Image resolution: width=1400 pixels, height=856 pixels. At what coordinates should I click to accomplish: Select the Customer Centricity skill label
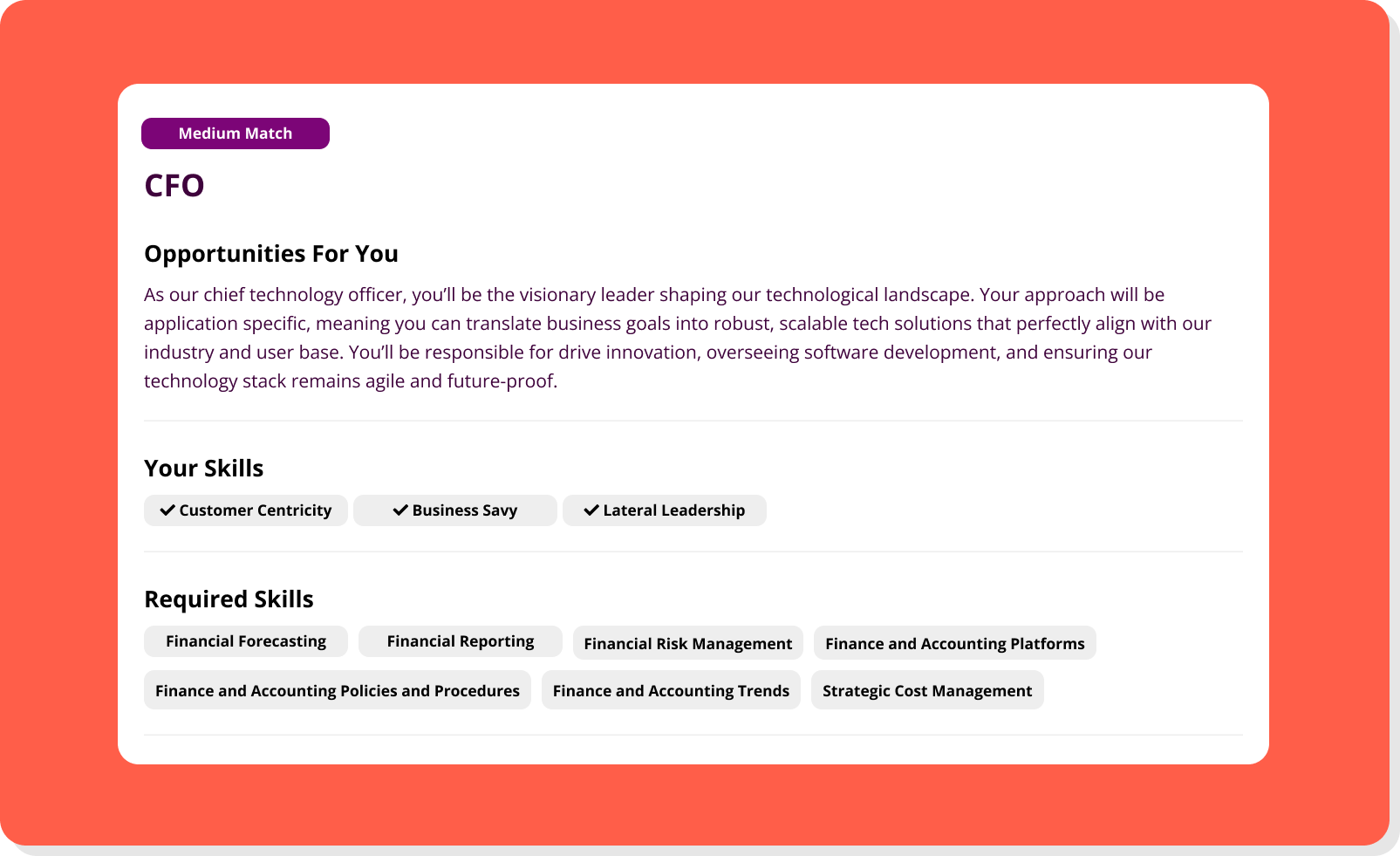point(256,510)
